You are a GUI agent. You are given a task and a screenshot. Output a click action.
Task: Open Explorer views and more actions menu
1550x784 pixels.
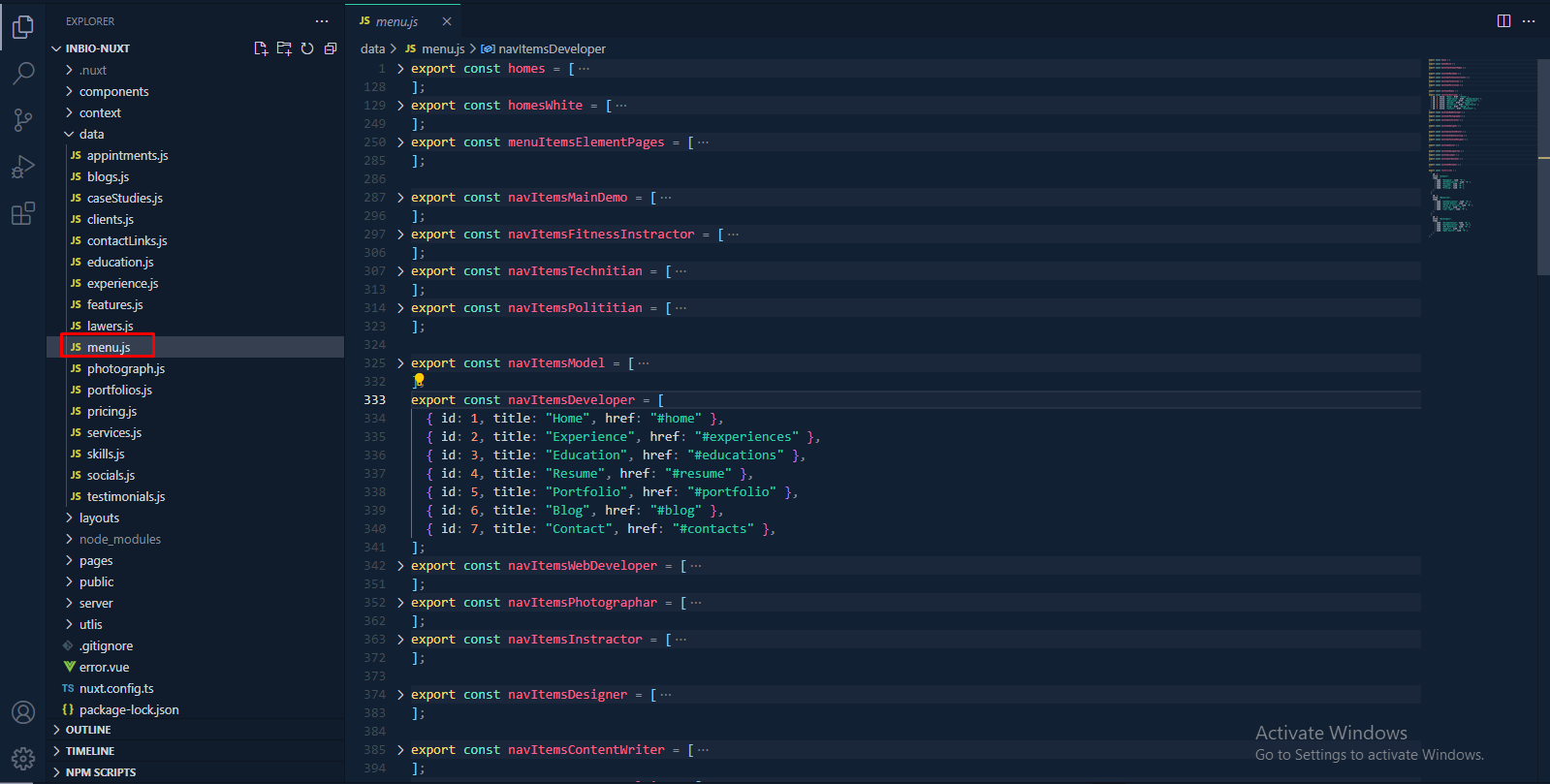click(x=322, y=21)
